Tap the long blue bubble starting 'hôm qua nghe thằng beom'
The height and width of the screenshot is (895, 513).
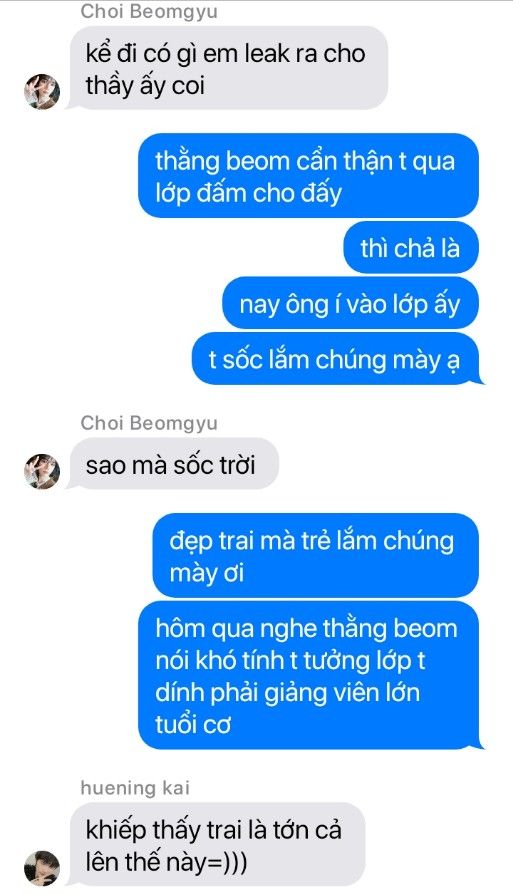coord(309,675)
